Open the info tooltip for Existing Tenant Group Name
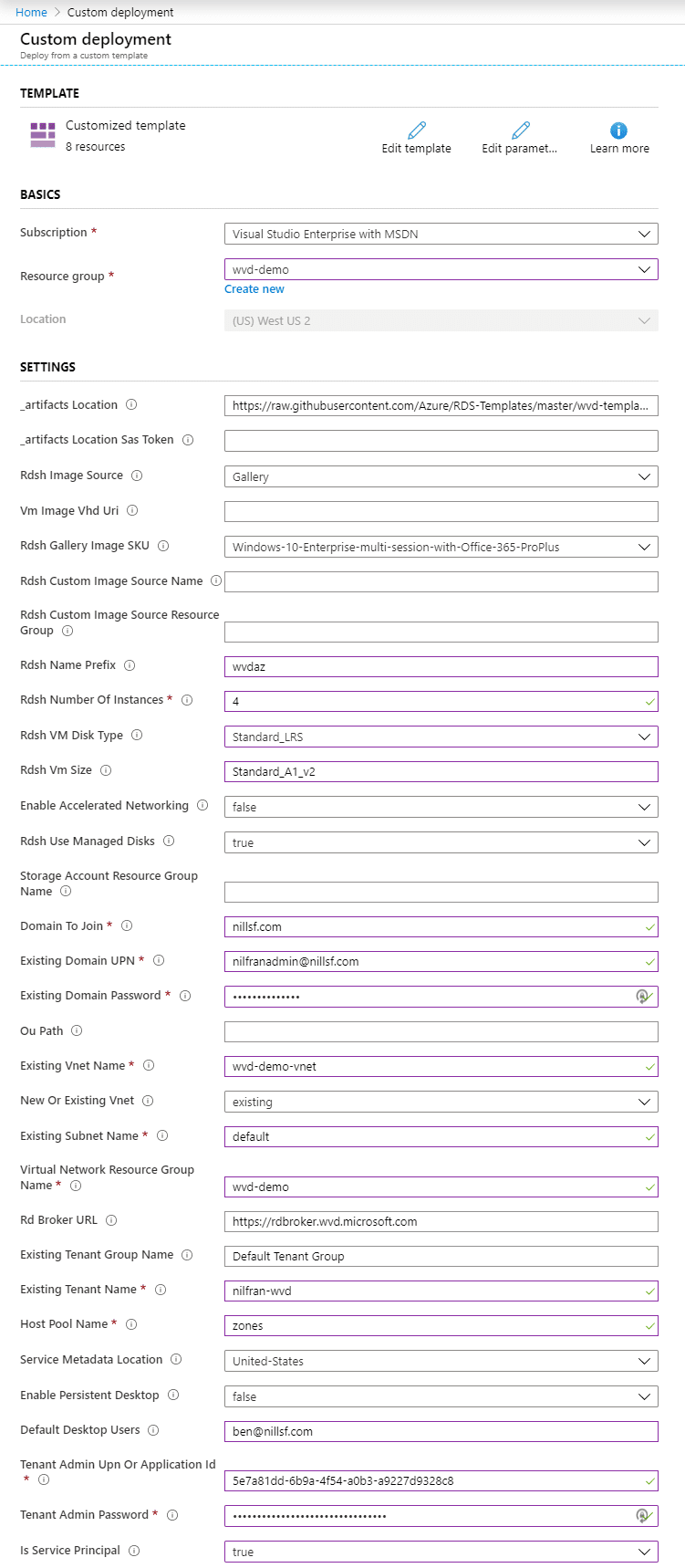Viewport: 685px width, 1568px height. (188, 1254)
